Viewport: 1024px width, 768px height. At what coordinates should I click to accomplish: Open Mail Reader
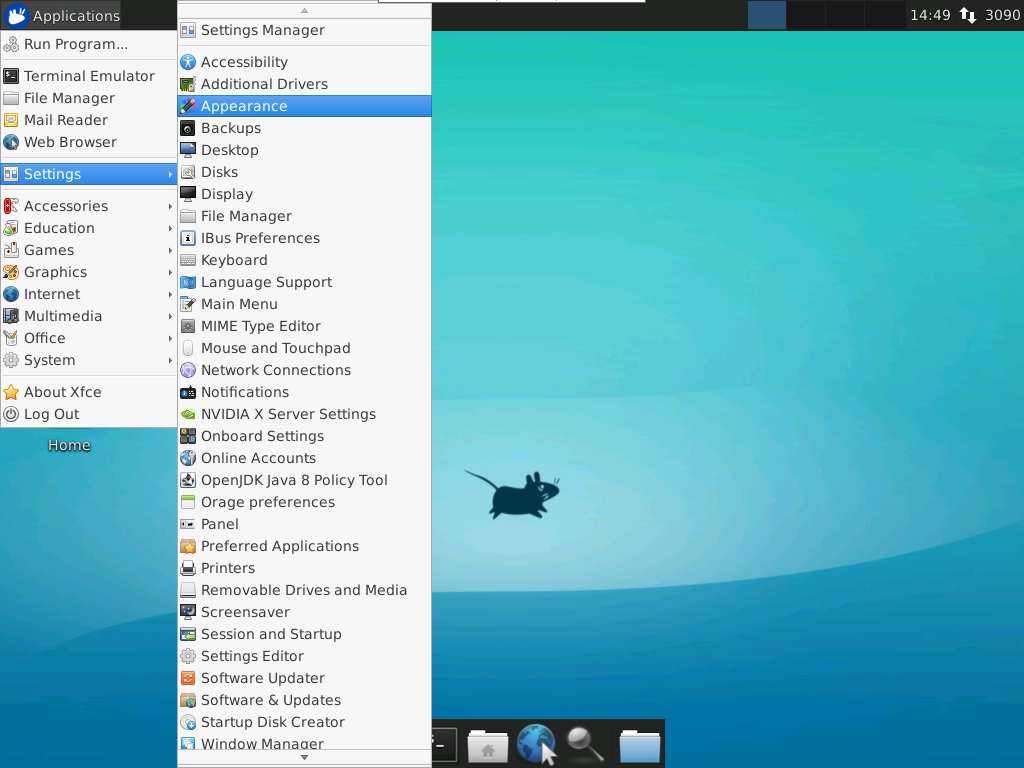tap(89, 120)
